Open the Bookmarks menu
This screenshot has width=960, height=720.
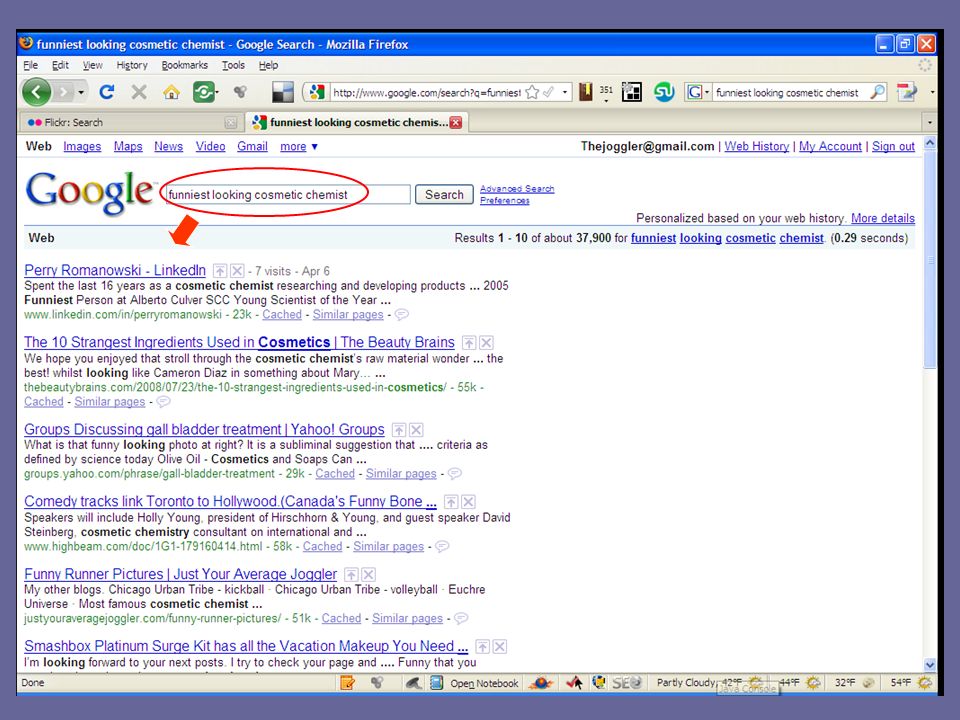(184, 65)
